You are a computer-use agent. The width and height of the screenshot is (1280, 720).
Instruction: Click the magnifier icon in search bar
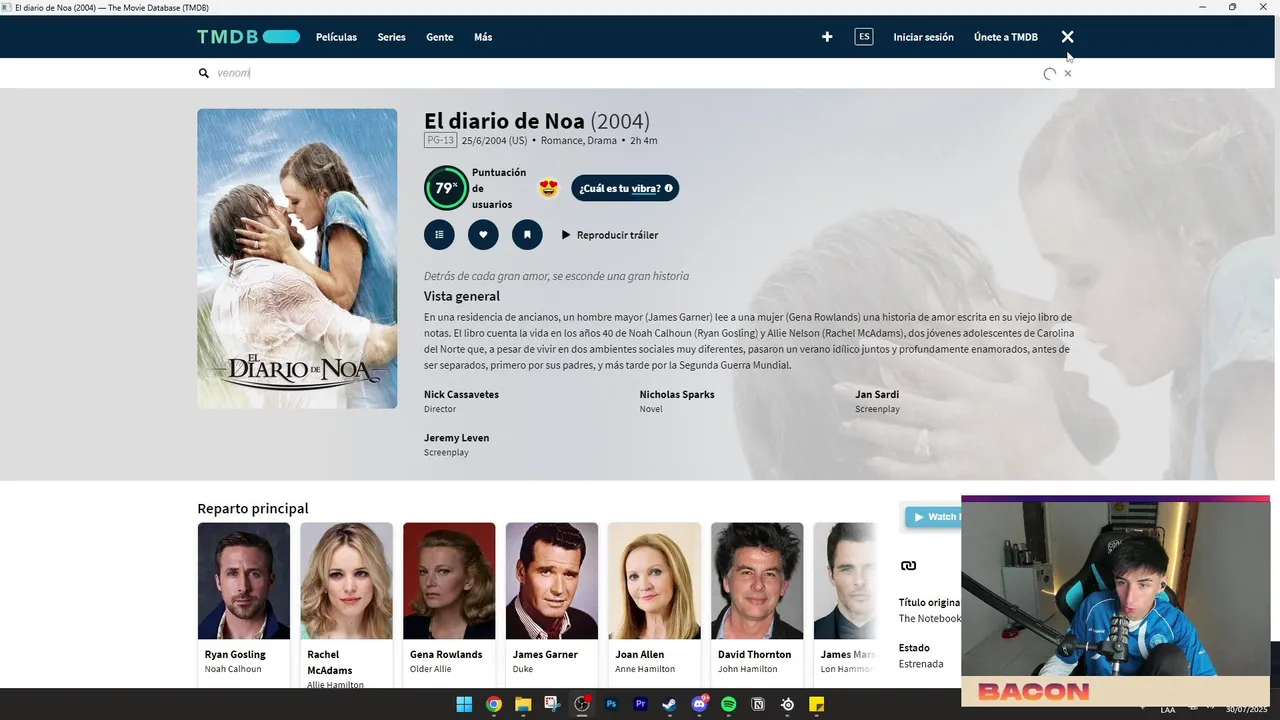click(204, 73)
